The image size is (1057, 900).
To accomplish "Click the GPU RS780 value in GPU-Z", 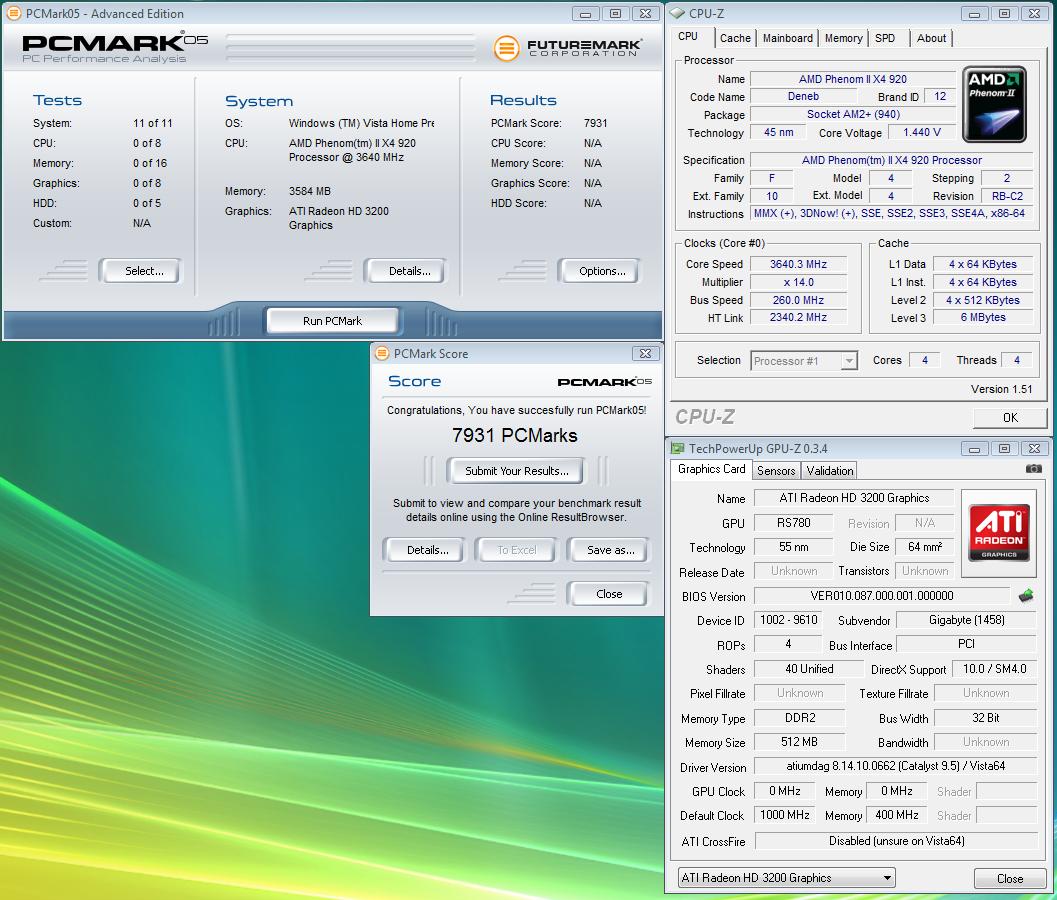I will coord(793,523).
